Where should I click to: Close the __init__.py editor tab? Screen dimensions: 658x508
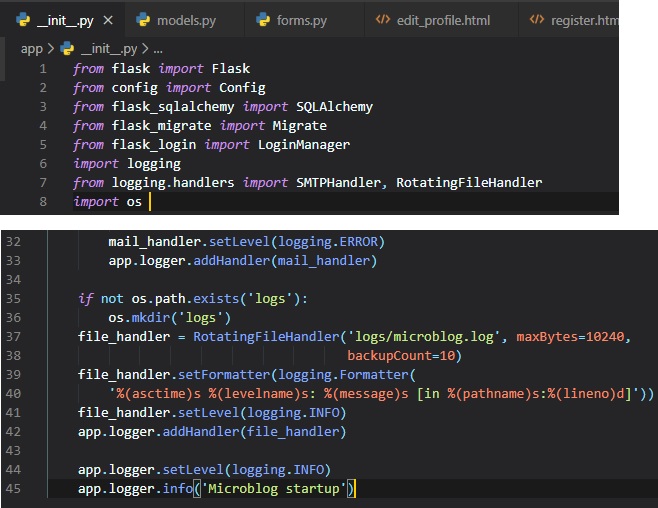click(108, 20)
